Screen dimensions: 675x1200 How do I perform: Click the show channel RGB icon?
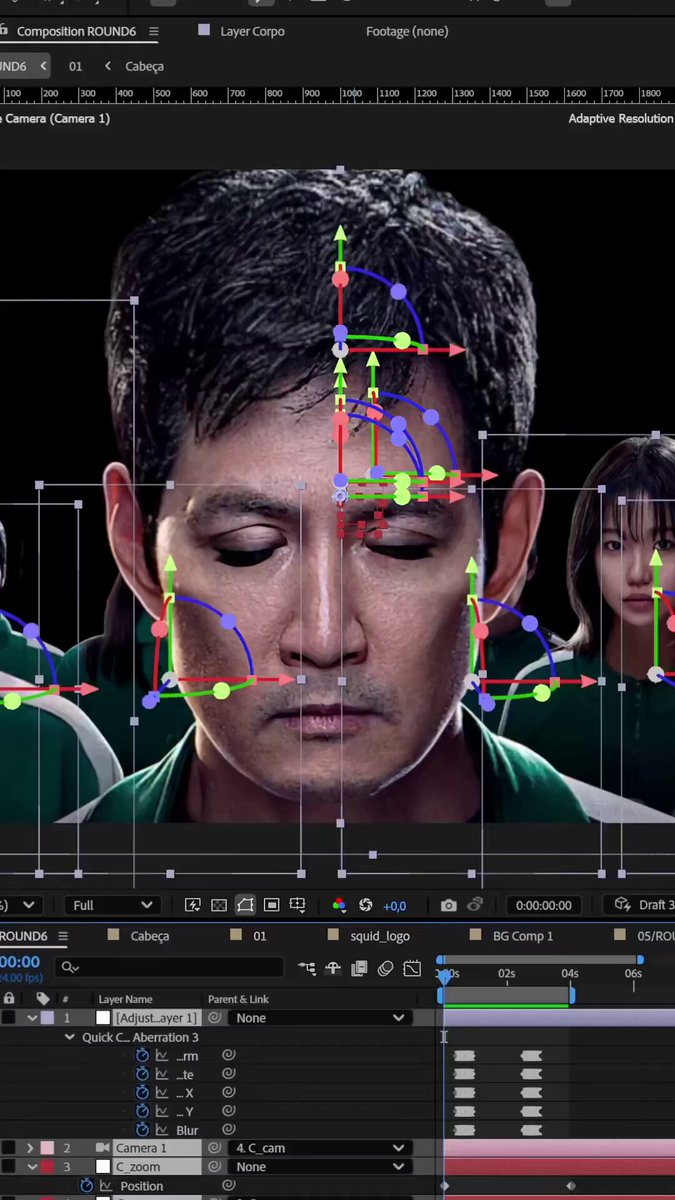click(339, 905)
